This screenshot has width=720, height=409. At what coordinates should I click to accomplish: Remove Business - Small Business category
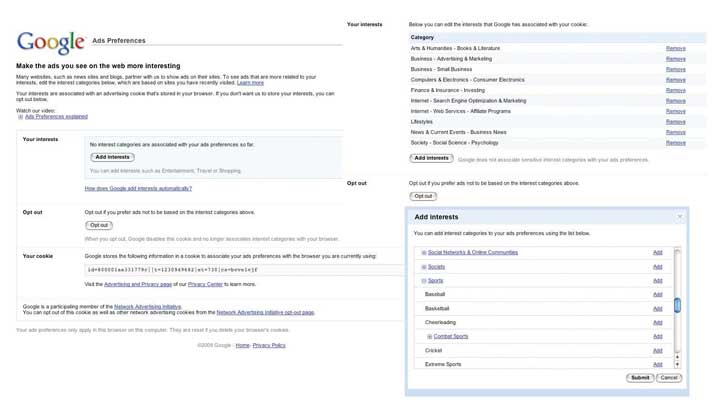(675, 70)
